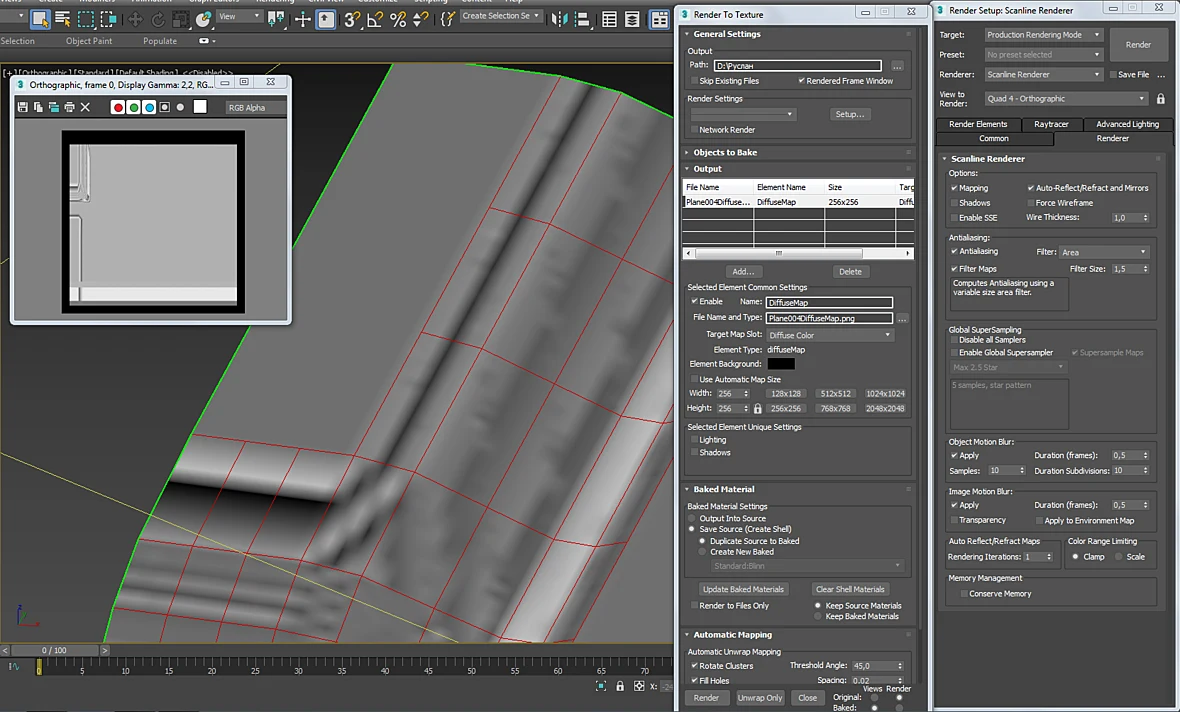Activate the Select and Rotate tool
The image size is (1180, 712).
click(x=158, y=19)
